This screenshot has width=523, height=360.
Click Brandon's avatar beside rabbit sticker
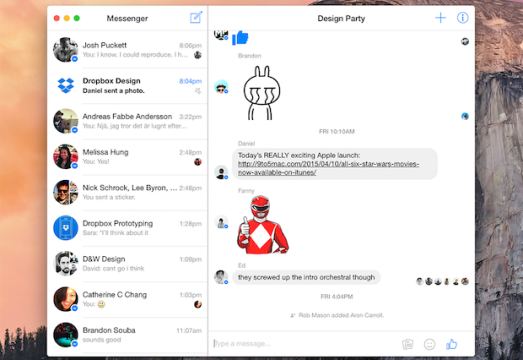tap(221, 87)
